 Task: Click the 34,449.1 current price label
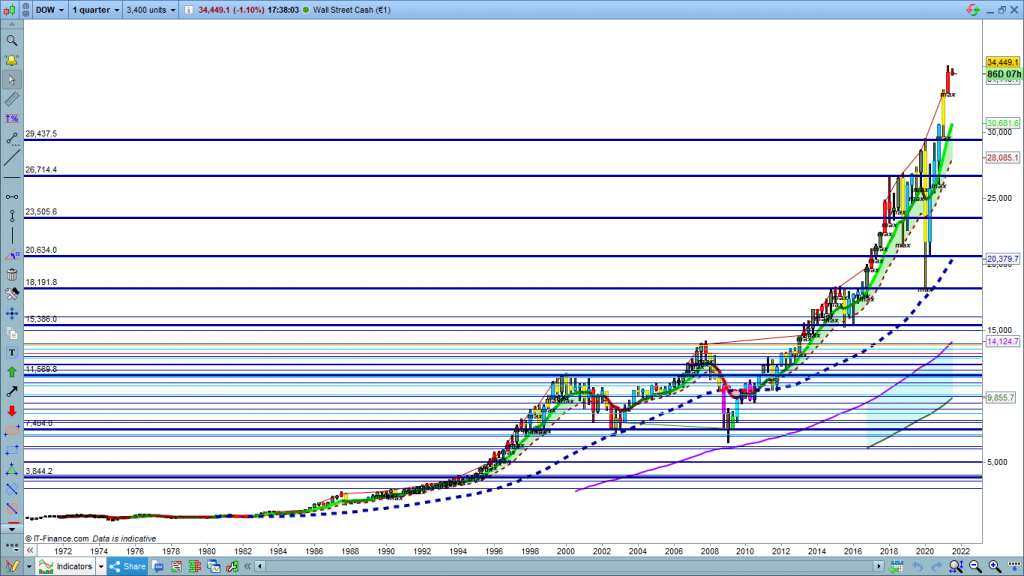tap(1001, 62)
